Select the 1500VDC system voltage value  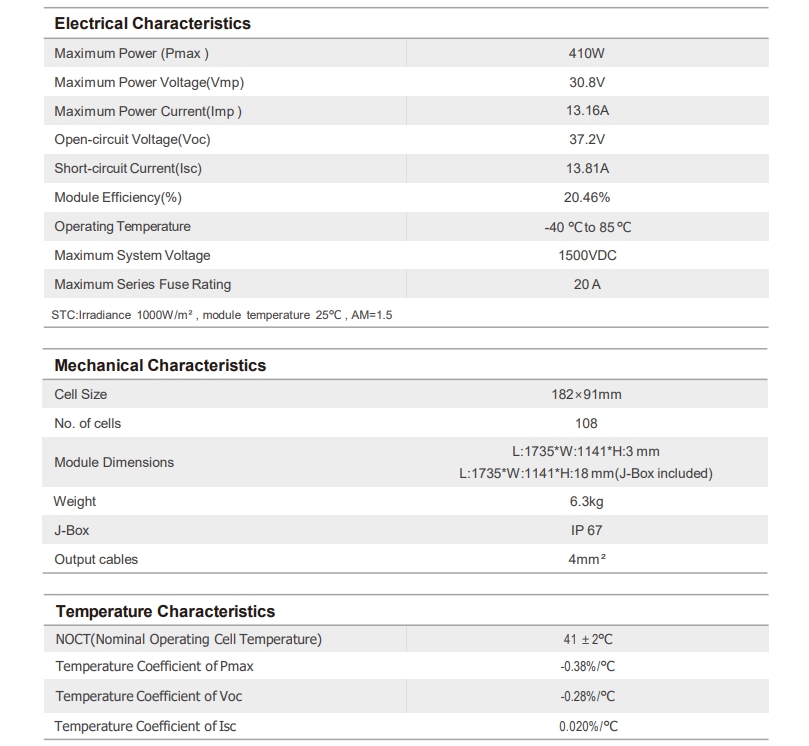pyautogui.click(x=587, y=255)
